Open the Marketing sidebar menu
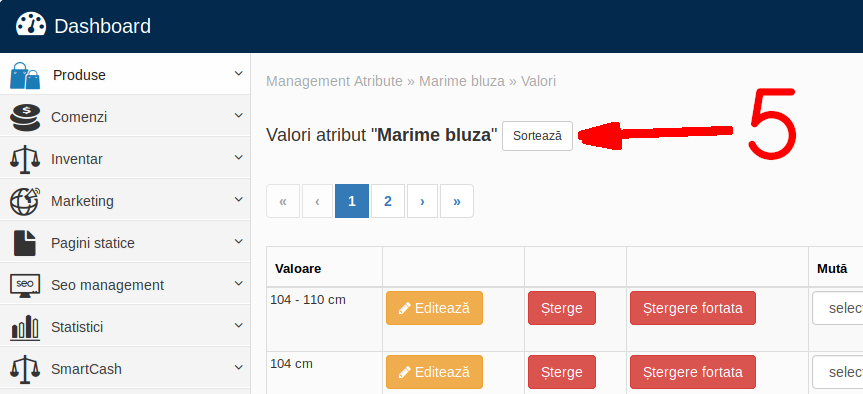The height and width of the screenshot is (394, 863). click(125, 201)
